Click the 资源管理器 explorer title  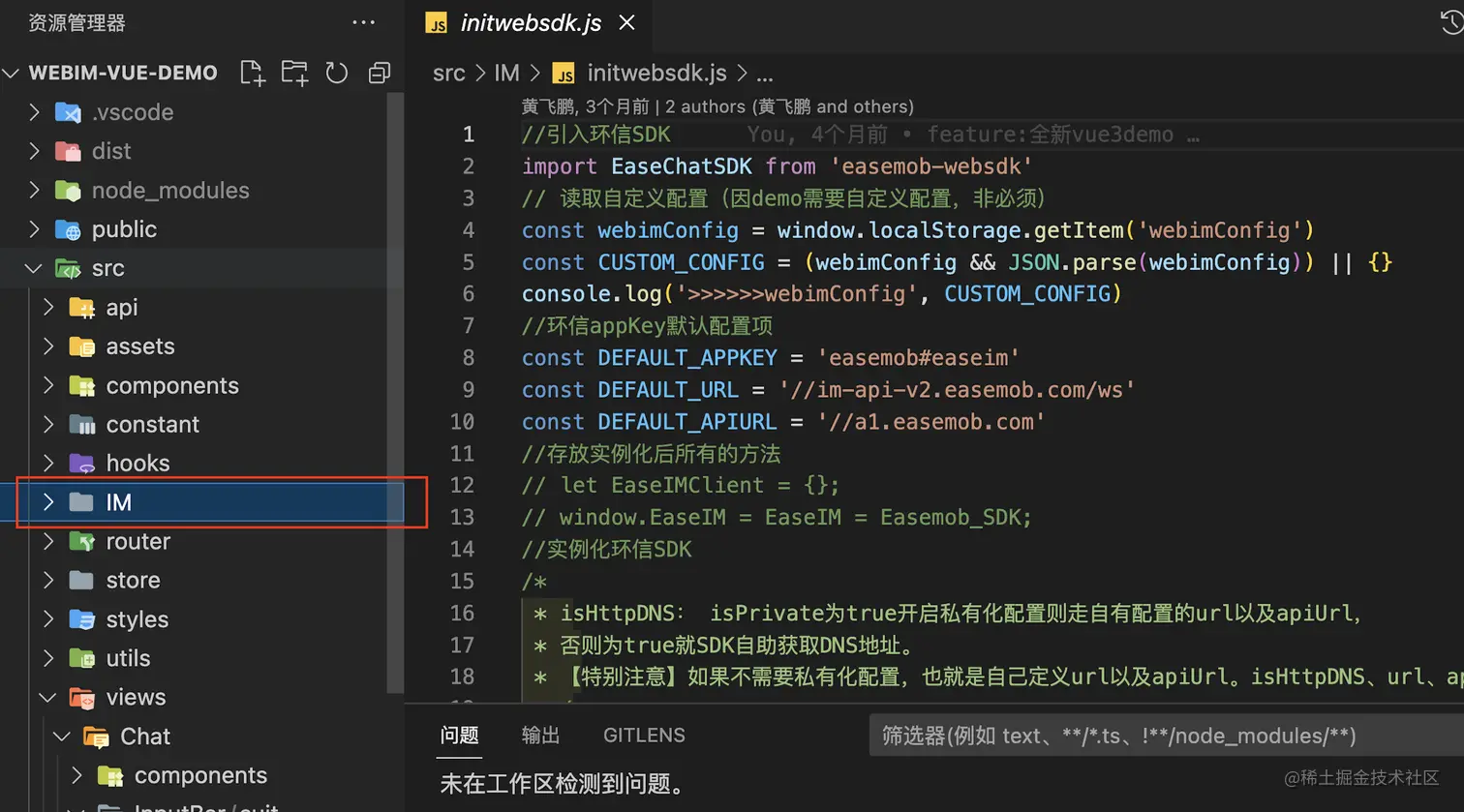click(76, 22)
